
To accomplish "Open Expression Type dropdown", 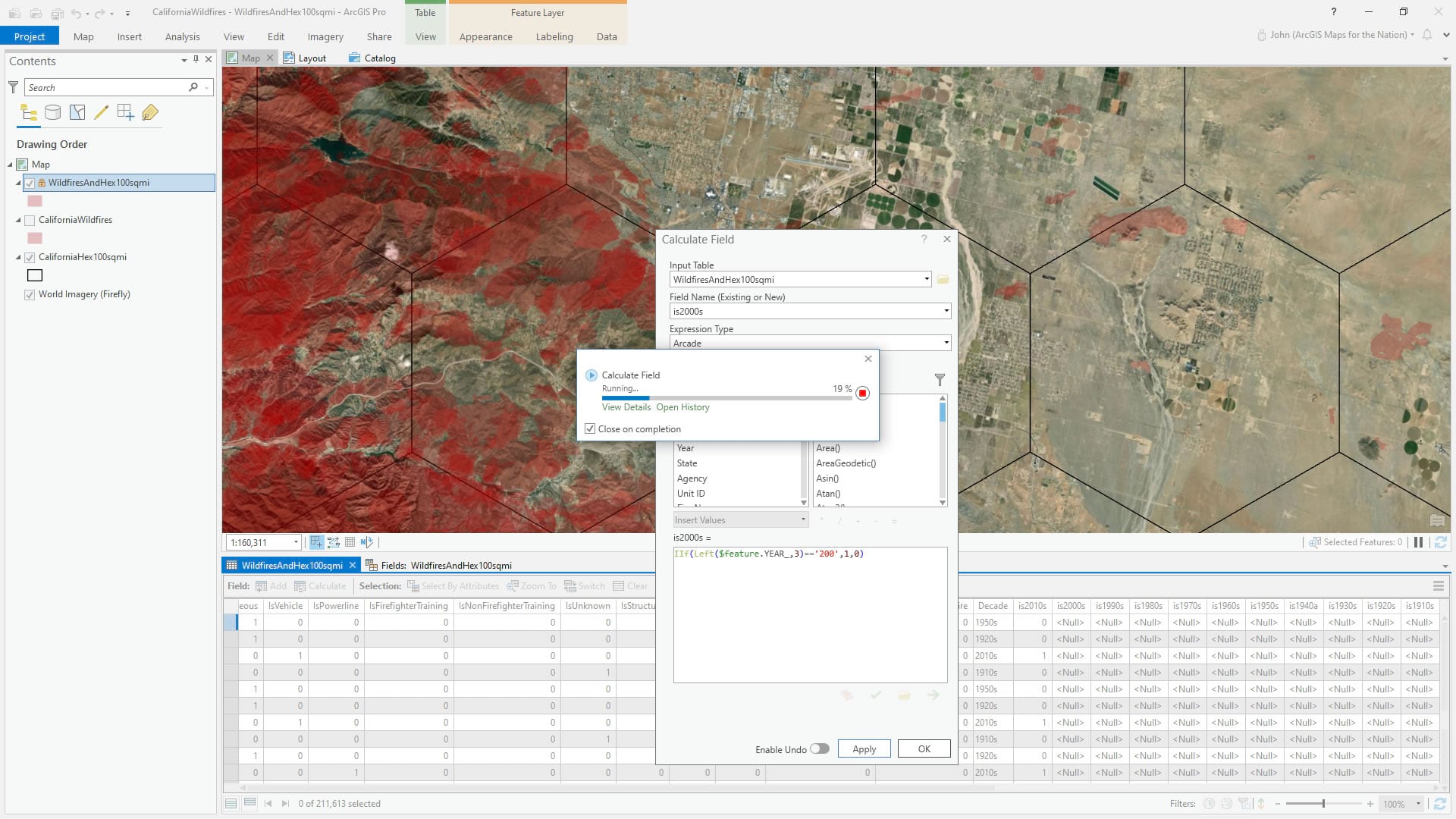I will click(x=946, y=344).
